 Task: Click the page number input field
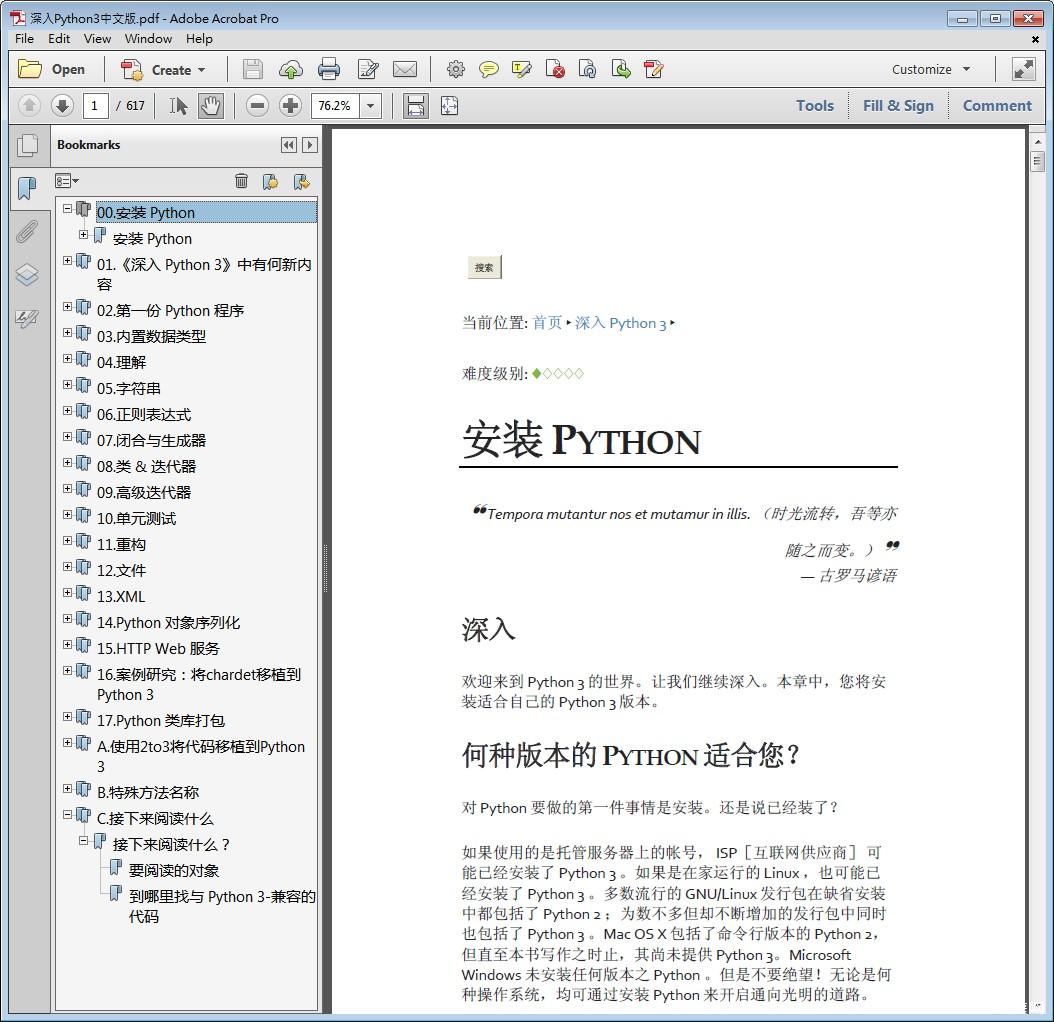pyautogui.click(x=96, y=105)
